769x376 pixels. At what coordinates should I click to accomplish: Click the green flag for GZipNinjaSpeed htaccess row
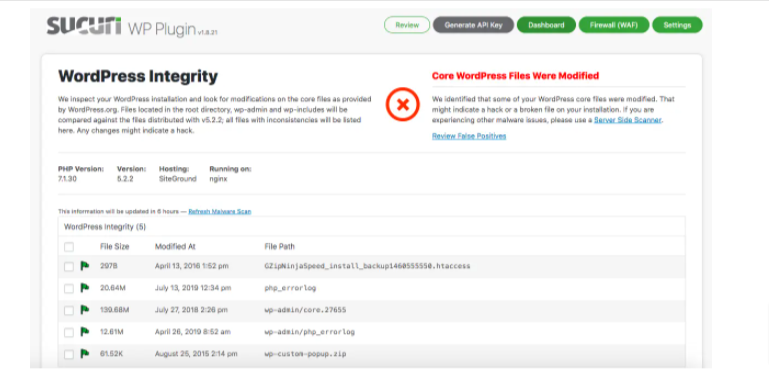[x=85, y=266]
